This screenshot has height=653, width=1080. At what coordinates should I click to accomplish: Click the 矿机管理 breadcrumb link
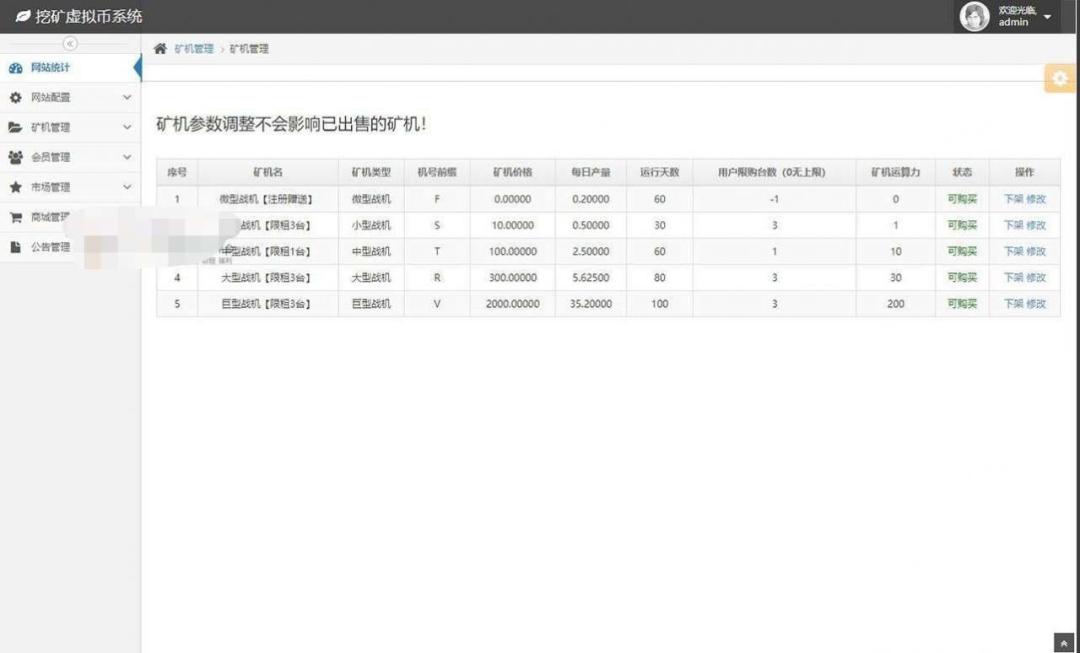point(194,49)
